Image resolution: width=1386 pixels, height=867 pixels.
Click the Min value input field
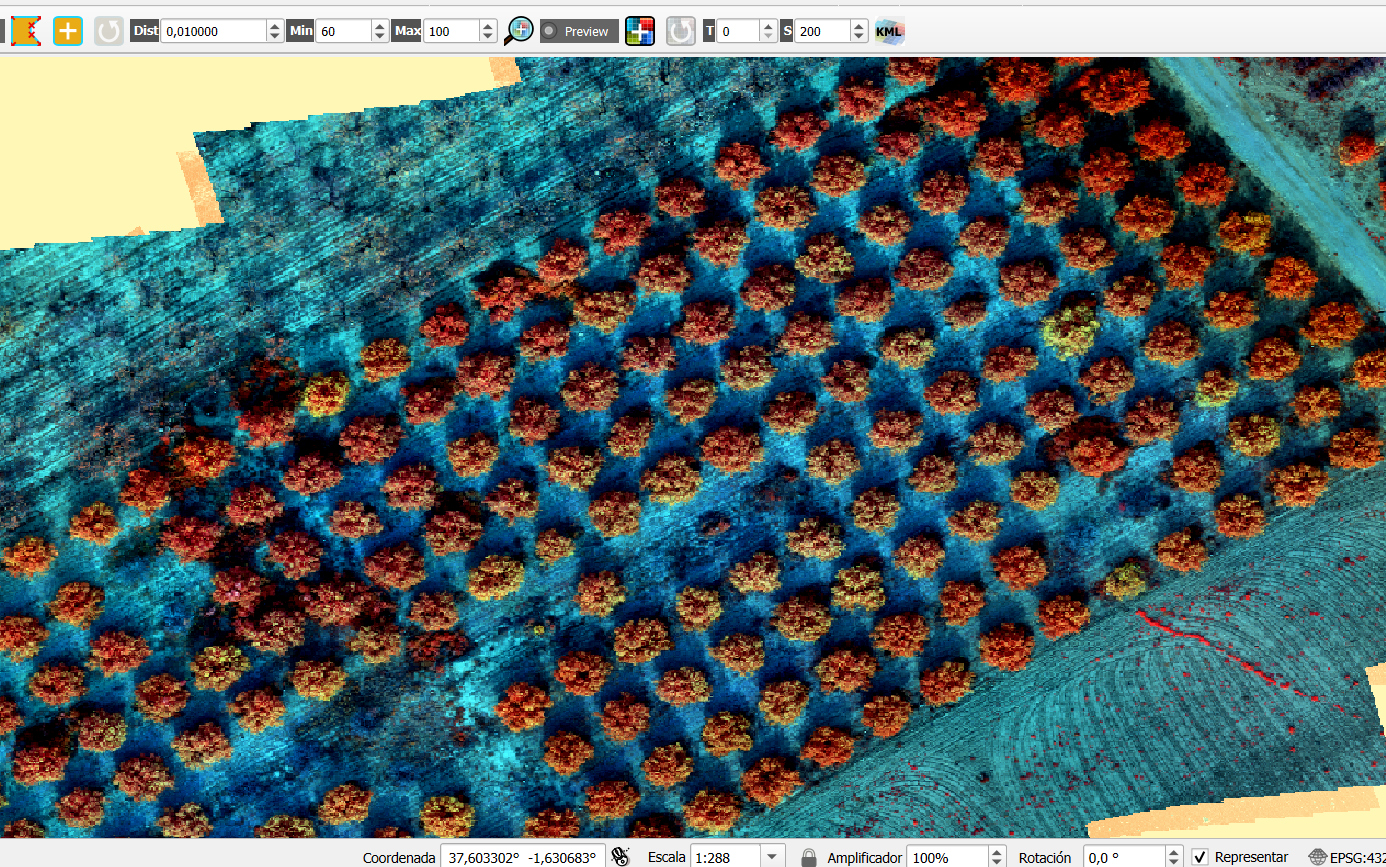pyautogui.click(x=344, y=31)
